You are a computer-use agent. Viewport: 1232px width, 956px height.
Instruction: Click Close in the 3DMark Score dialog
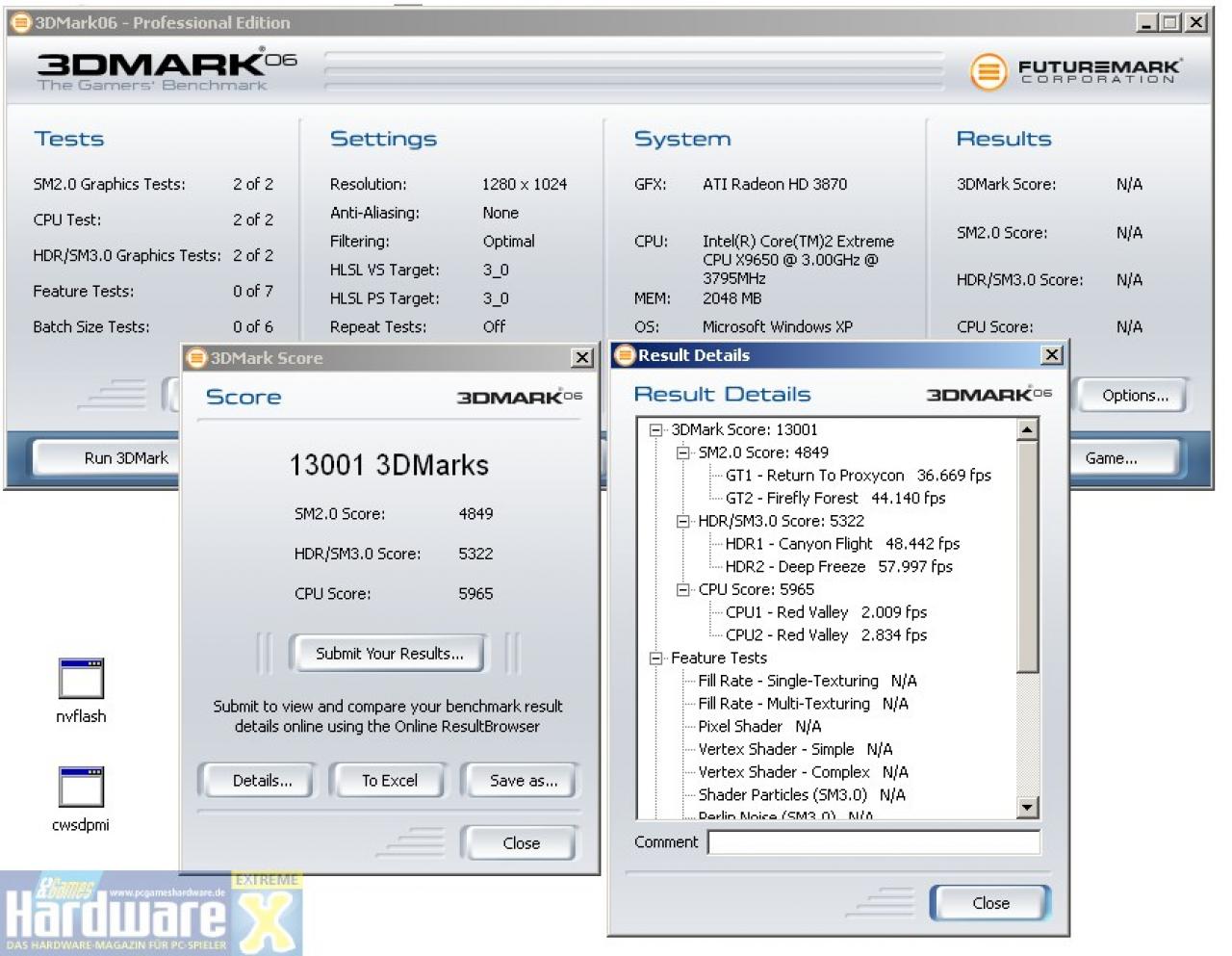tap(521, 843)
